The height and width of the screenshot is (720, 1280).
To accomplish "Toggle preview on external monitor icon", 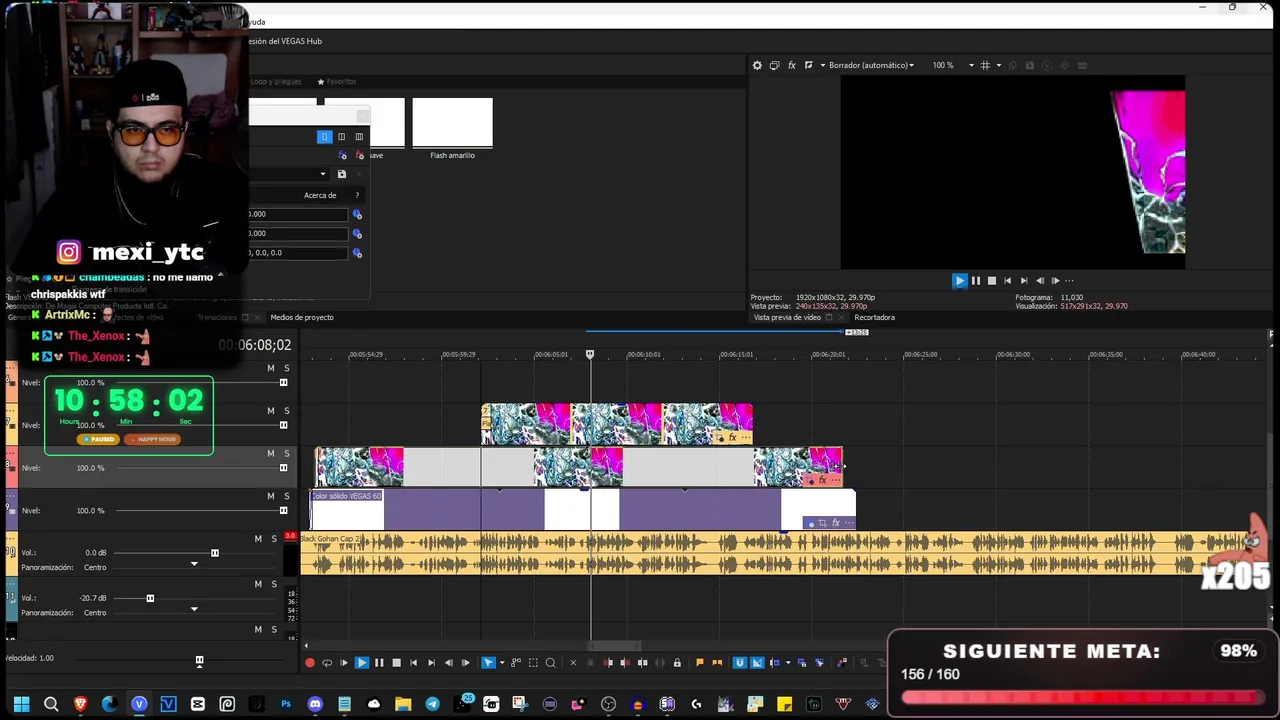I will 774,65.
